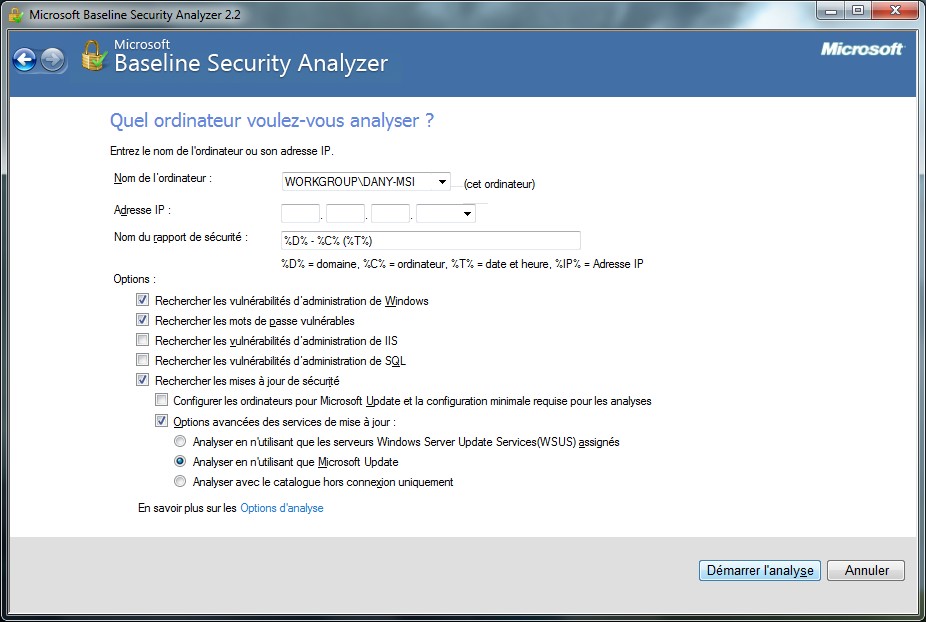Image resolution: width=926 pixels, height=622 pixels.
Task: Minimize the Baseline Security Analyzer window
Action: (x=830, y=11)
